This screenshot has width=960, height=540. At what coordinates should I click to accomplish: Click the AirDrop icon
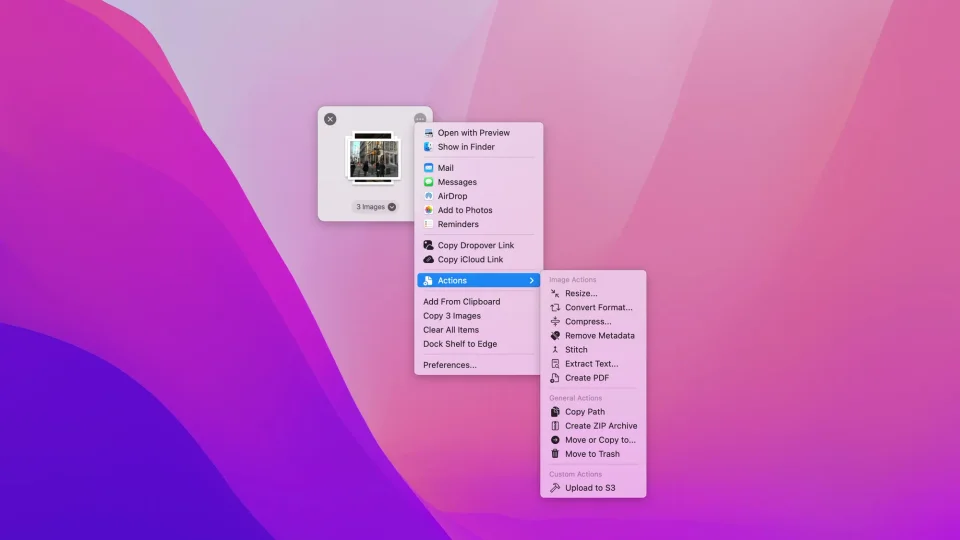coord(429,196)
